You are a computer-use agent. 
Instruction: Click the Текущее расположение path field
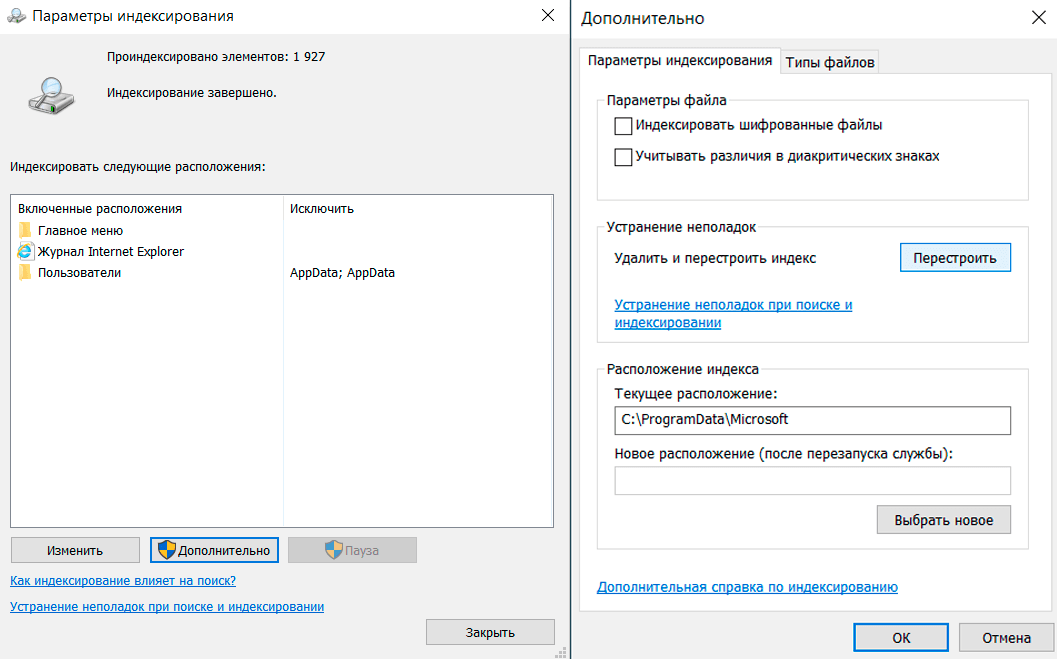coord(812,420)
